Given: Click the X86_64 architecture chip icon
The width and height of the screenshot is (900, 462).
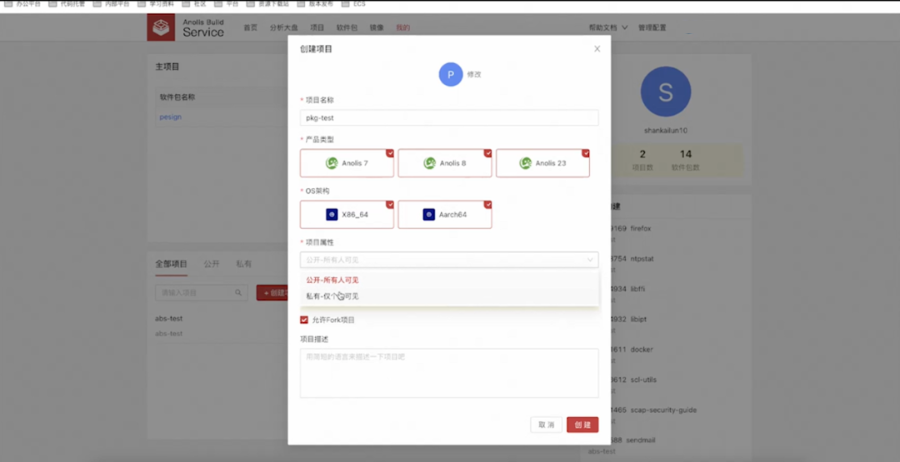Looking at the screenshot, I should coord(332,215).
